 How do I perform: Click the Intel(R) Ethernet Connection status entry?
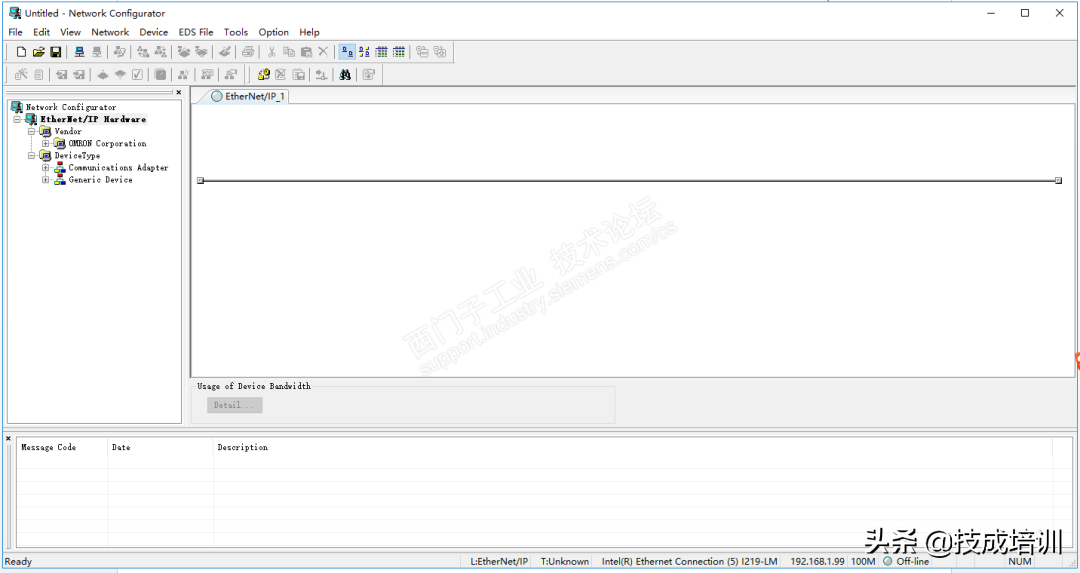689,561
